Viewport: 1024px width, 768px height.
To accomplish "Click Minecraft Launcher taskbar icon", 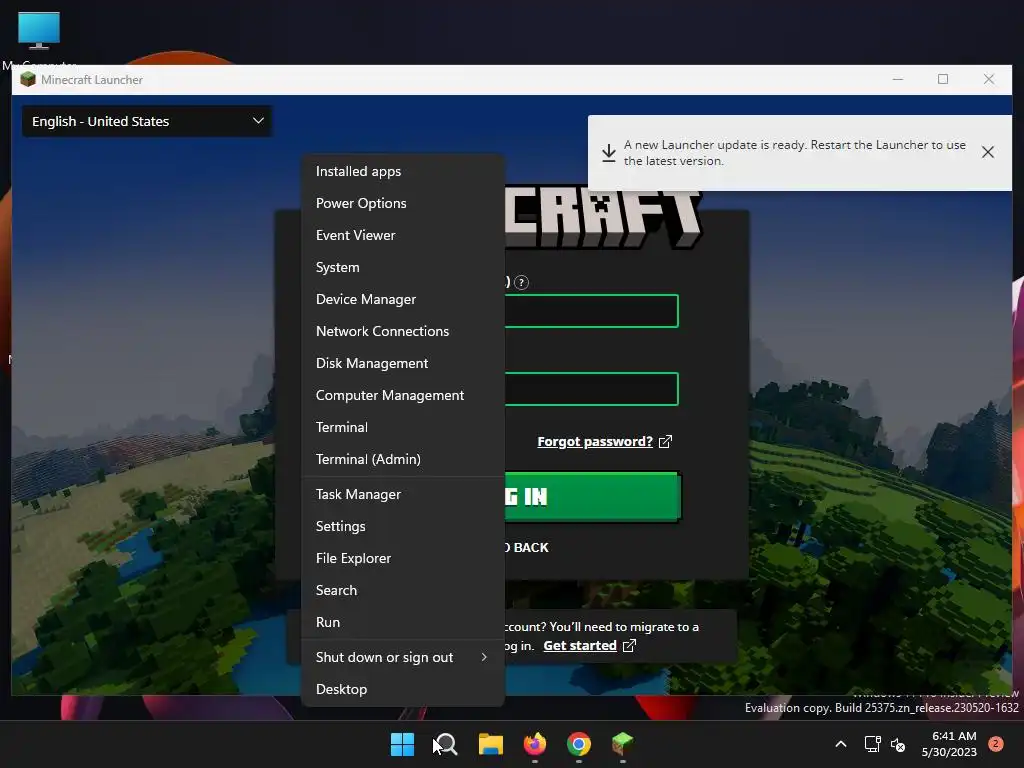I will point(622,744).
